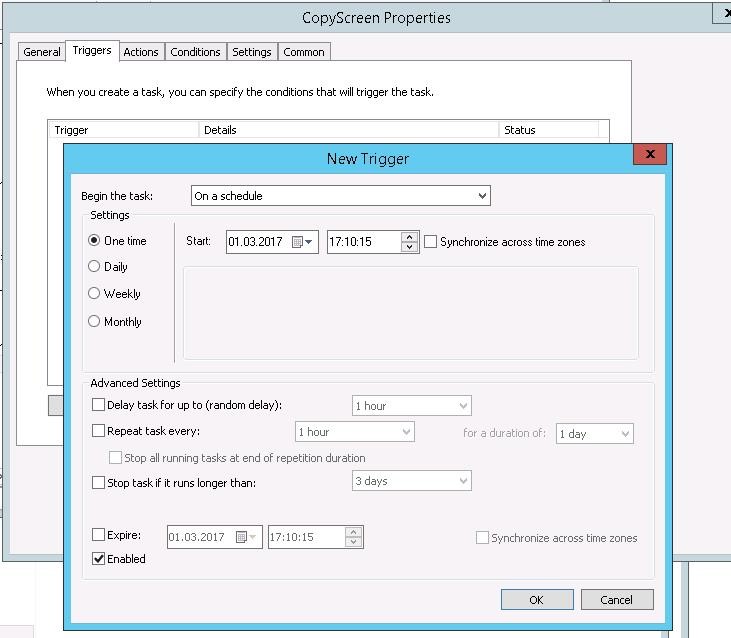Image resolution: width=731 pixels, height=638 pixels.
Task: Check Stop task if it runs longer
Action: point(98,483)
